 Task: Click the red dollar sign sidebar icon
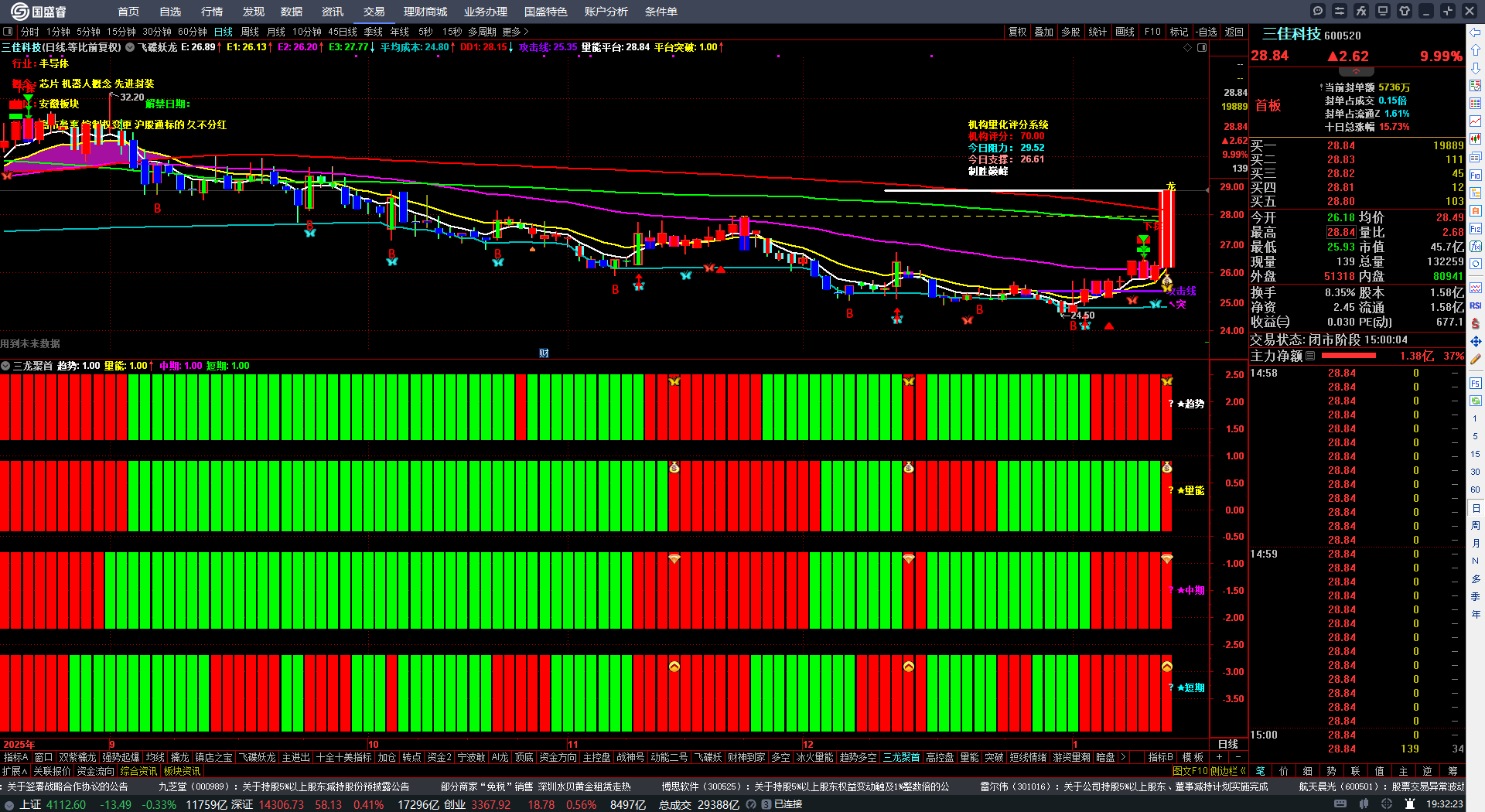click(1476, 323)
